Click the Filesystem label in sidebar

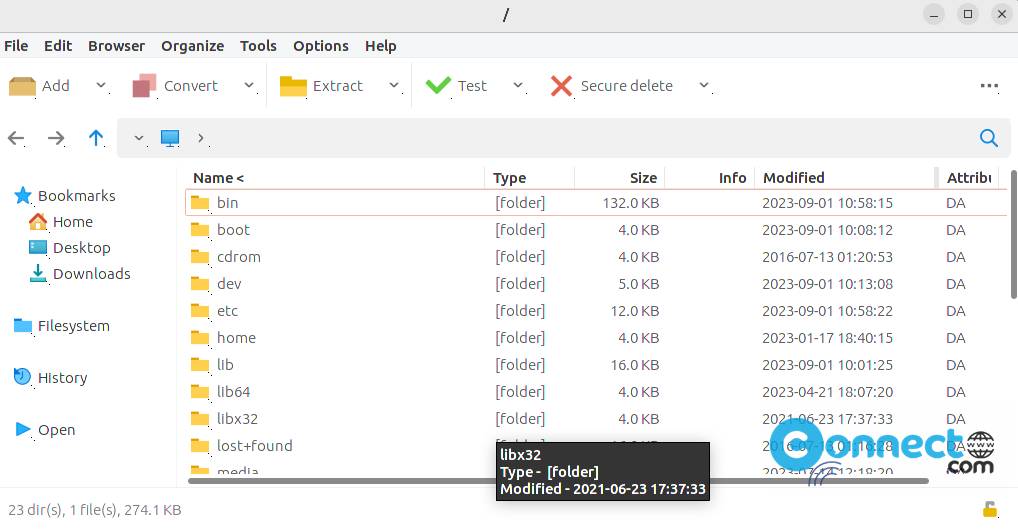tap(73, 325)
